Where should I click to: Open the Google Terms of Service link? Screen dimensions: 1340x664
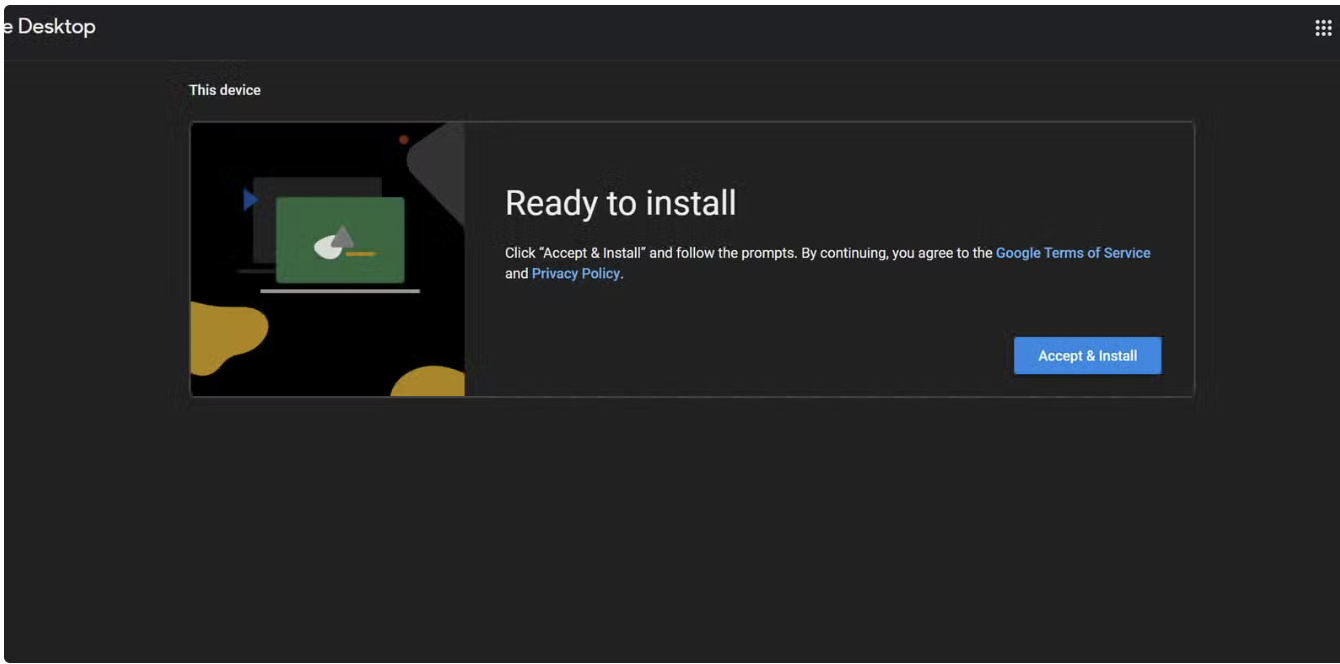(x=1073, y=253)
